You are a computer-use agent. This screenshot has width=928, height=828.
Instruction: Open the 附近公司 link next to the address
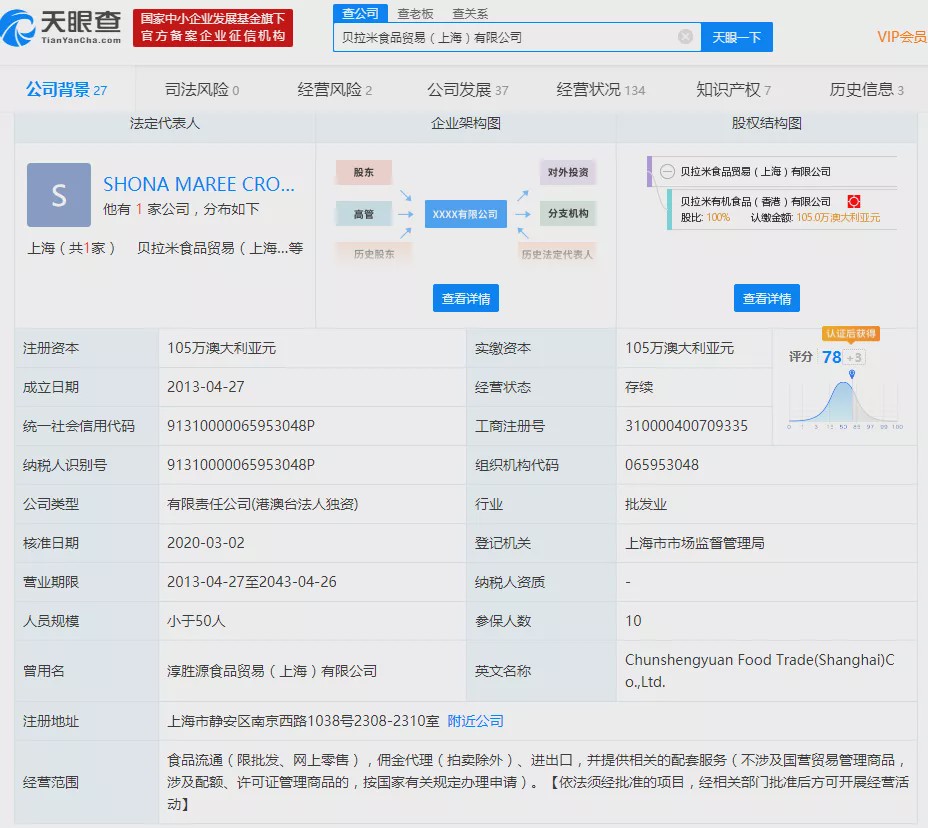click(x=473, y=721)
